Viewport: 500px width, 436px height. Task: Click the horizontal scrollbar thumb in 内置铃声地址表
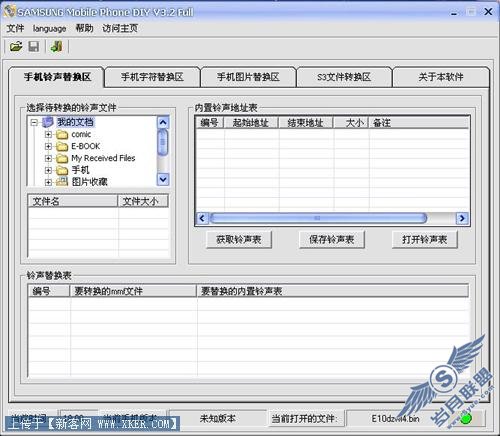pos(318,218)
